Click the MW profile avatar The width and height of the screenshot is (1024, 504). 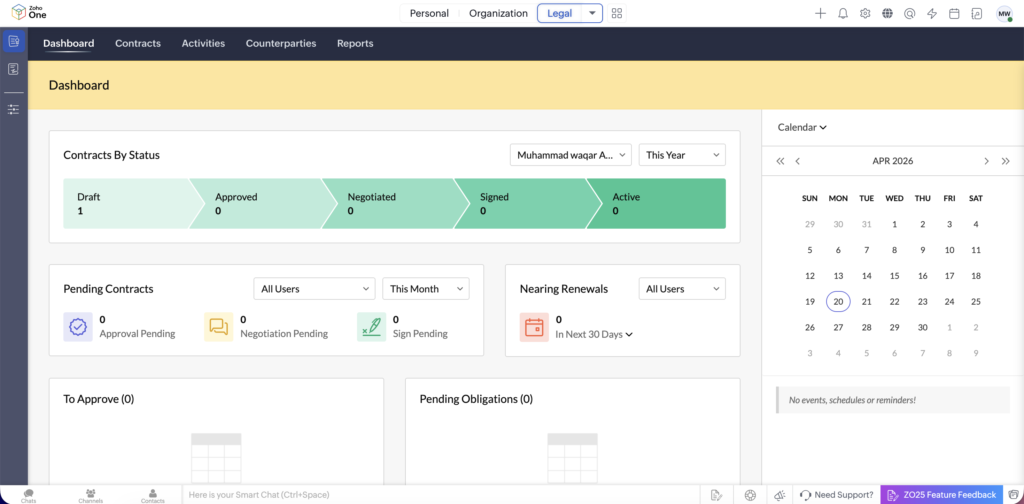[1003, 14]
